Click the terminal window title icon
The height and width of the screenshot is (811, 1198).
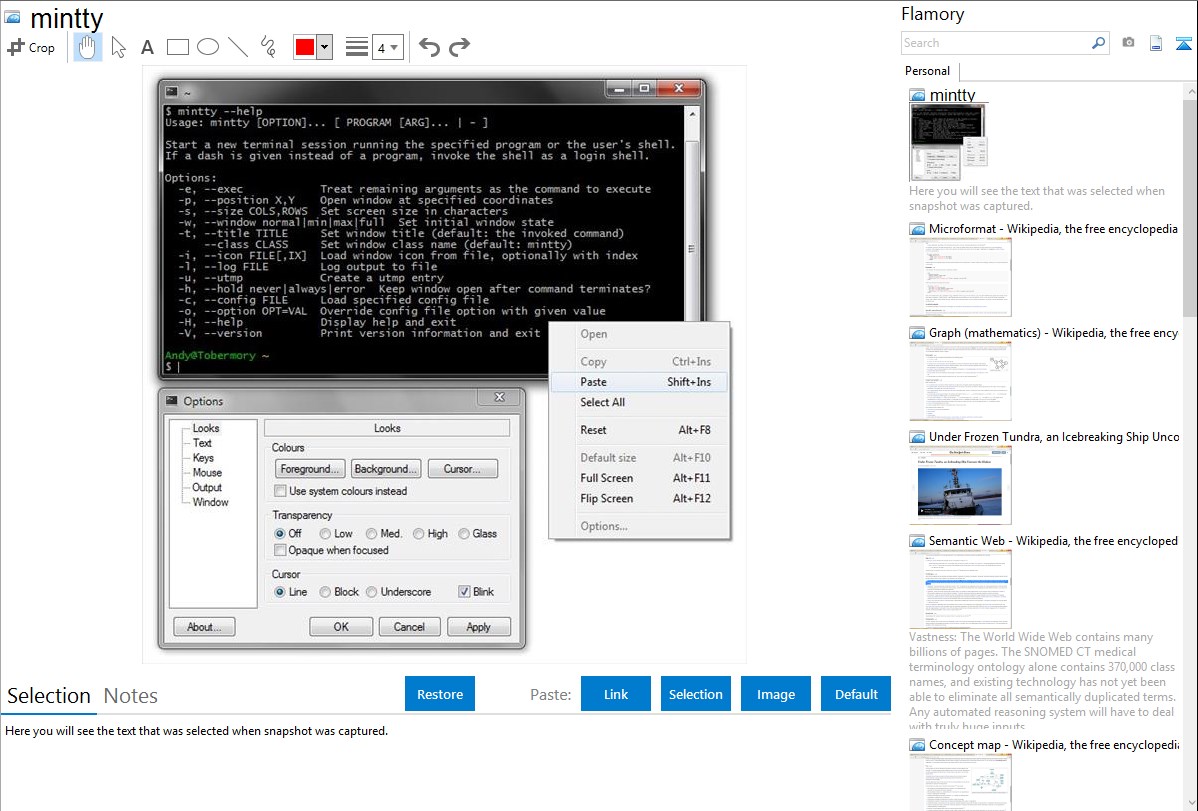(x=172, y=92)
